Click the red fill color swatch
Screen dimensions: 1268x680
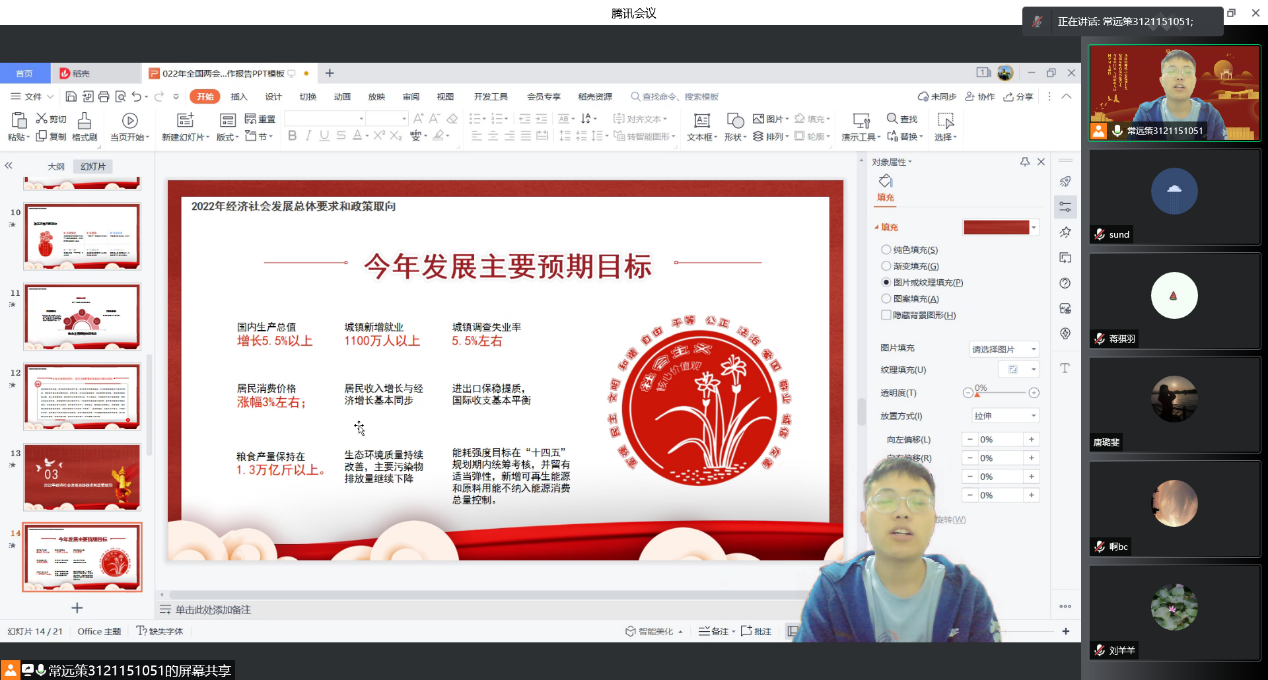(x=996, y=228)
